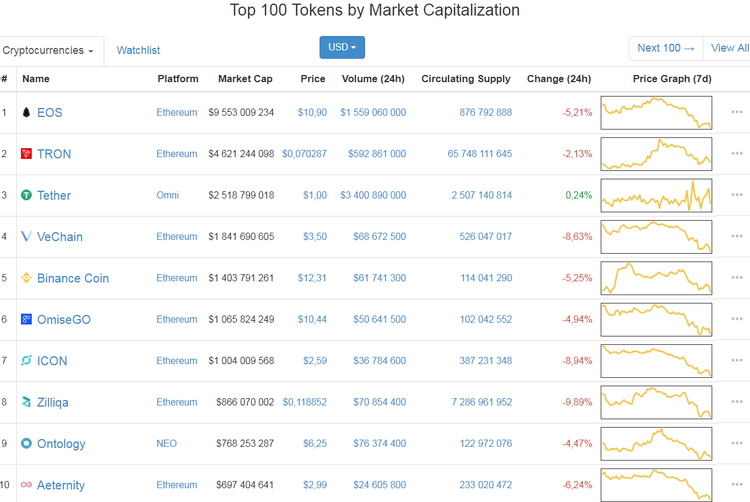
Task: Open the EOS token link
Action: click(x=50, y=113)
